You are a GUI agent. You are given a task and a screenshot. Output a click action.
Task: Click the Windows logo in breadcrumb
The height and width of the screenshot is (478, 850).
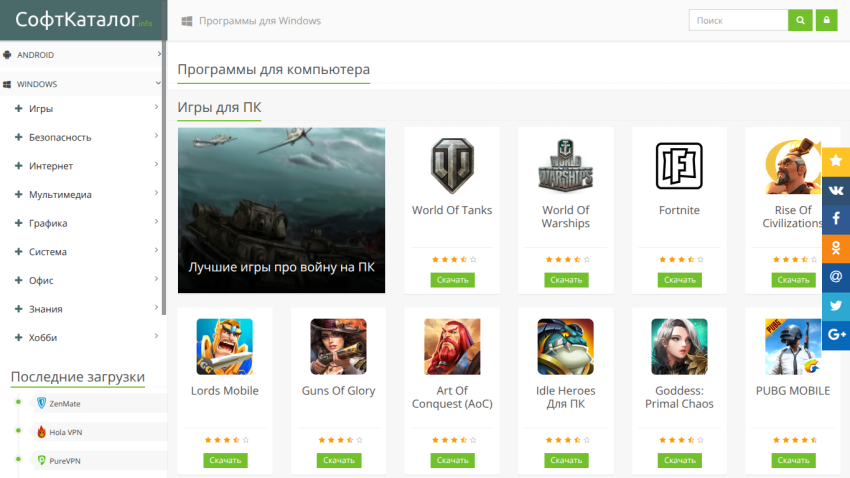[x=186, y=21]
